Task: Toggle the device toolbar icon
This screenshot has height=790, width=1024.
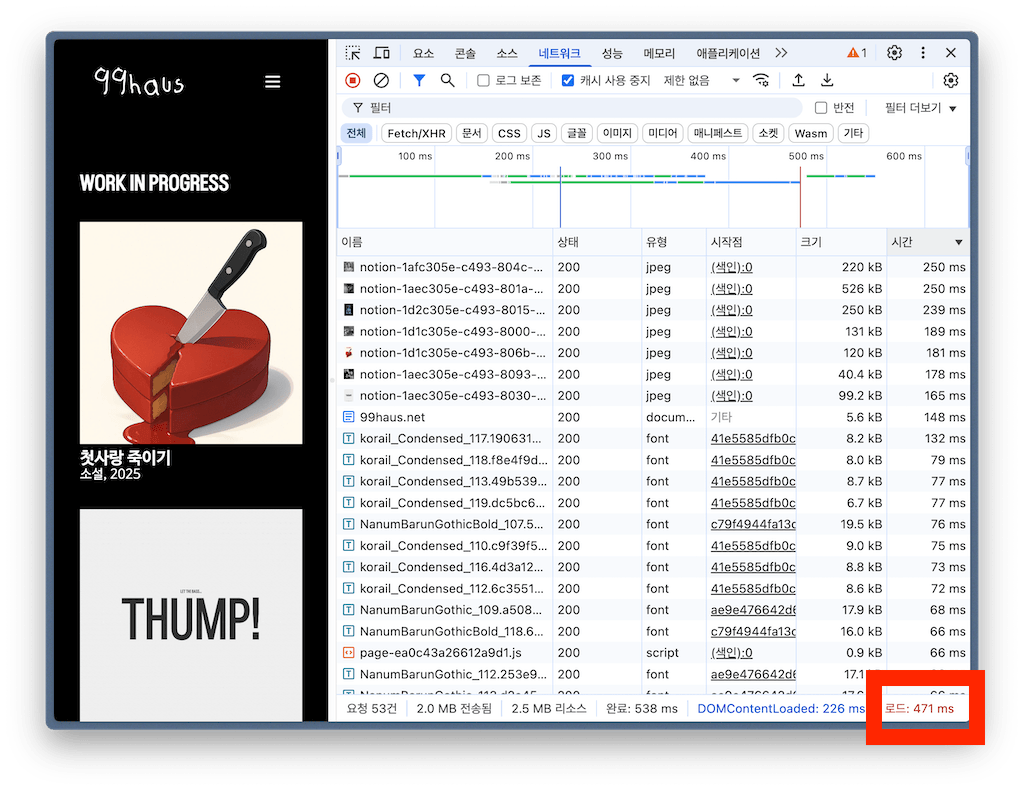Action: (x=381, y=53)
